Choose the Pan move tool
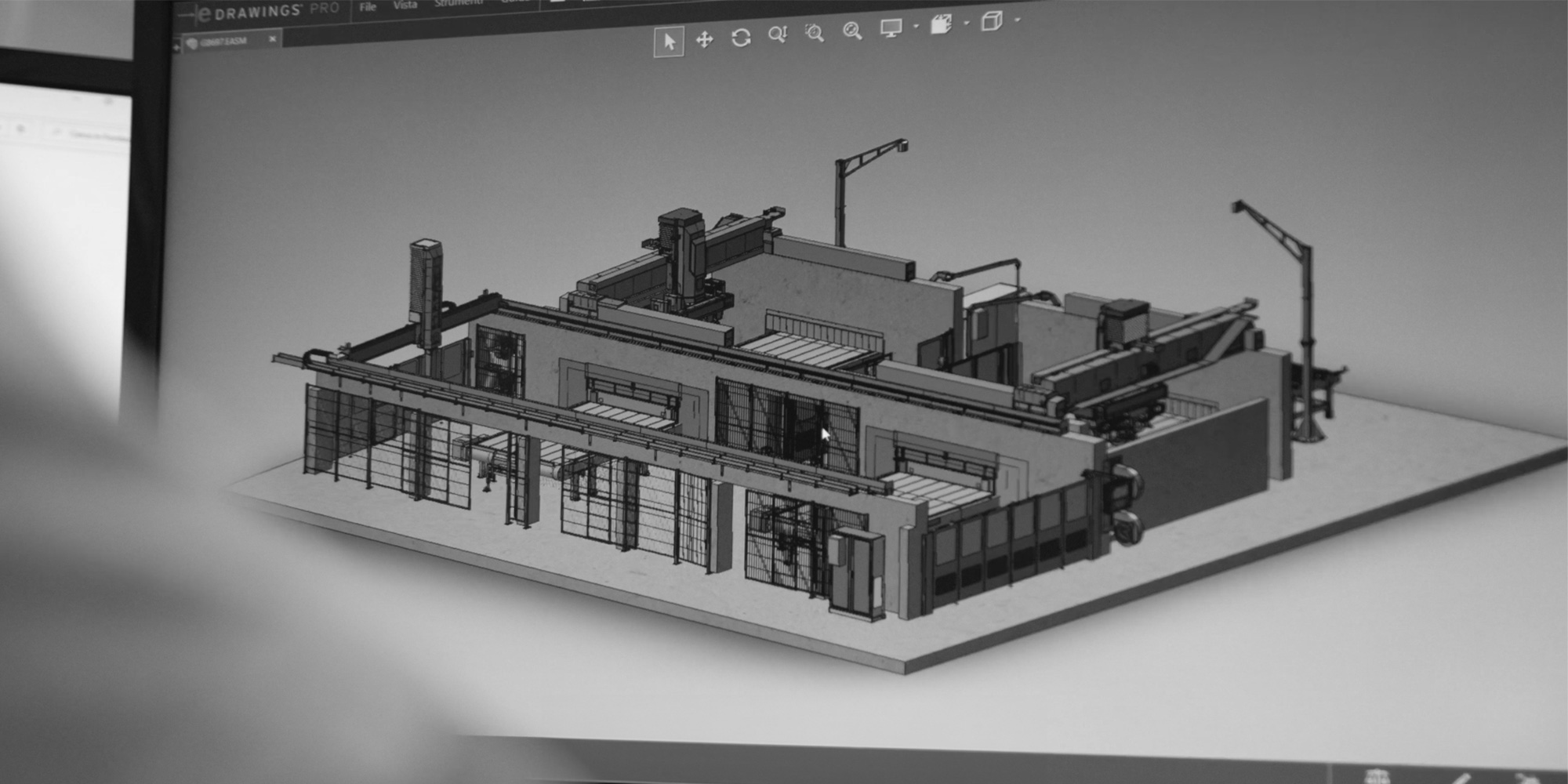This screenshot has width=1568, height=784. pyautogui.click(x=704, y=39)
